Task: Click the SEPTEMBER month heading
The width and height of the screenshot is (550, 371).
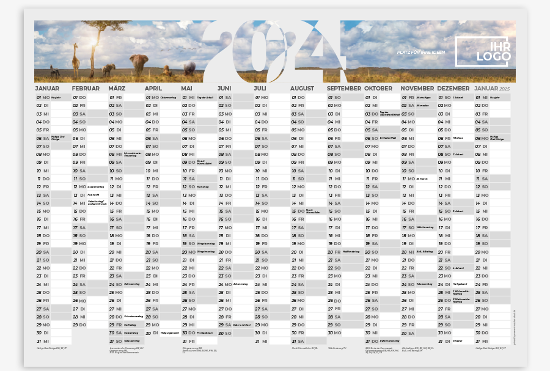Action: point(344,88)
